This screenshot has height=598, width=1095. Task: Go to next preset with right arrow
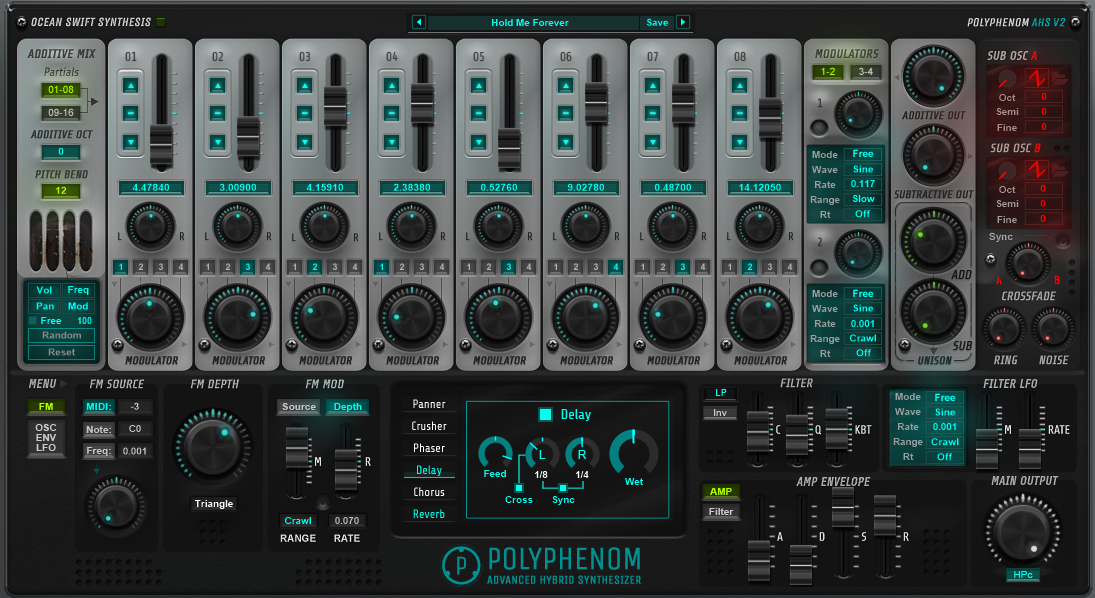[683, 22]
